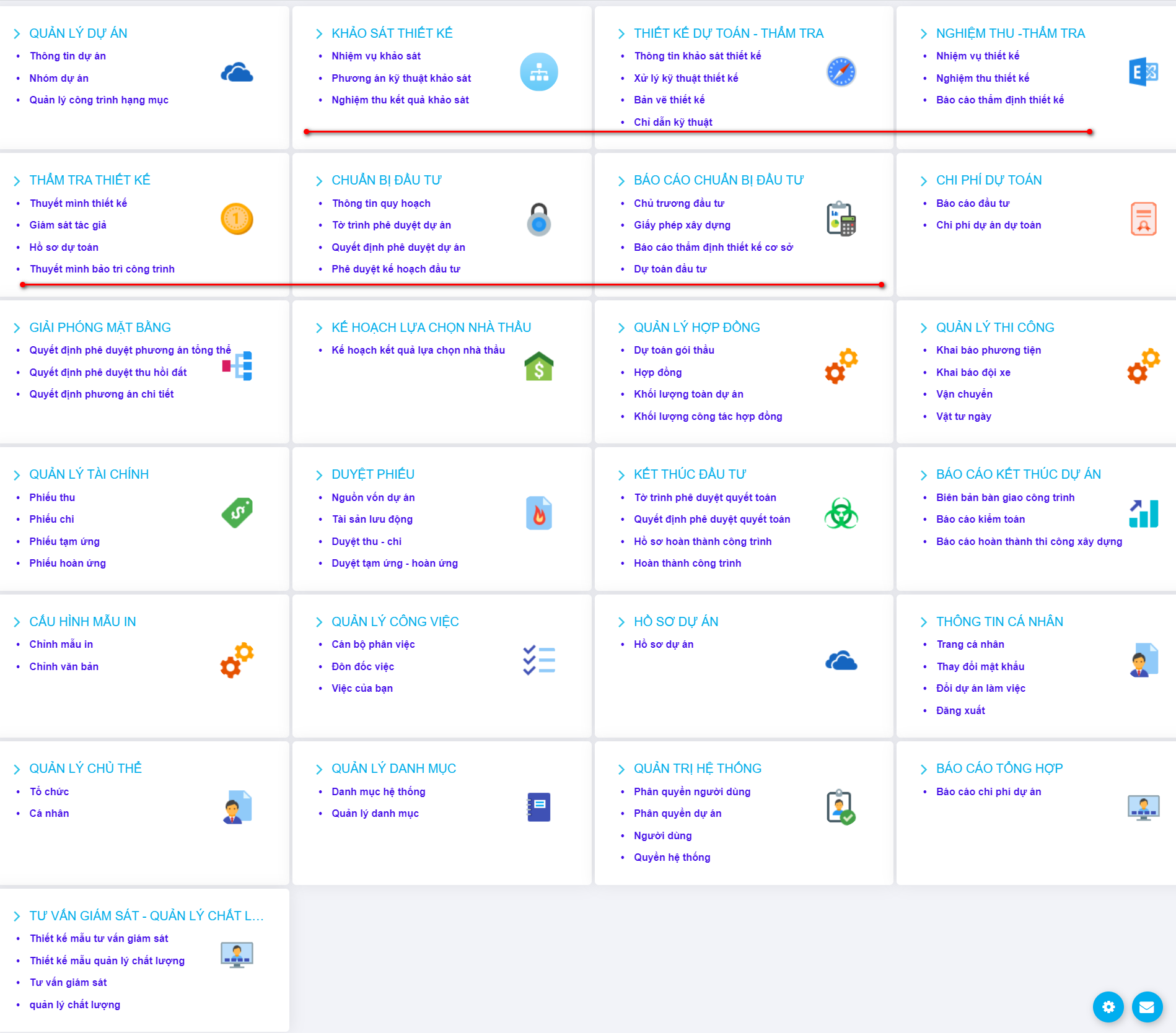The width and height of the screenshot is (1176, 1033).
Task: Click the green biohazard icon in Kết thúc đầu tư
Action: coord(841,513)
